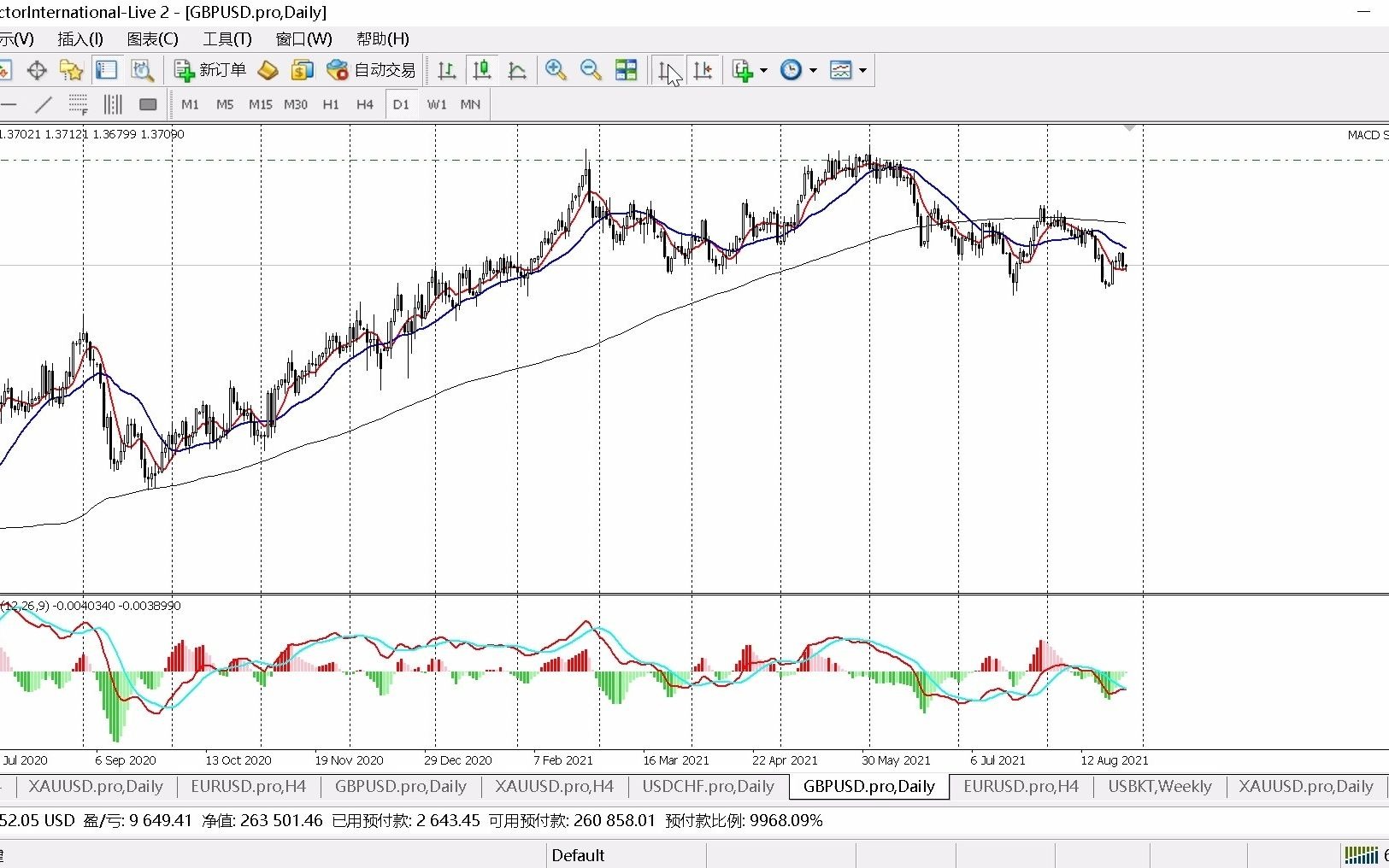
Task: Click the 净值: 263 501.46 equity text
Action: pos(262,820)
